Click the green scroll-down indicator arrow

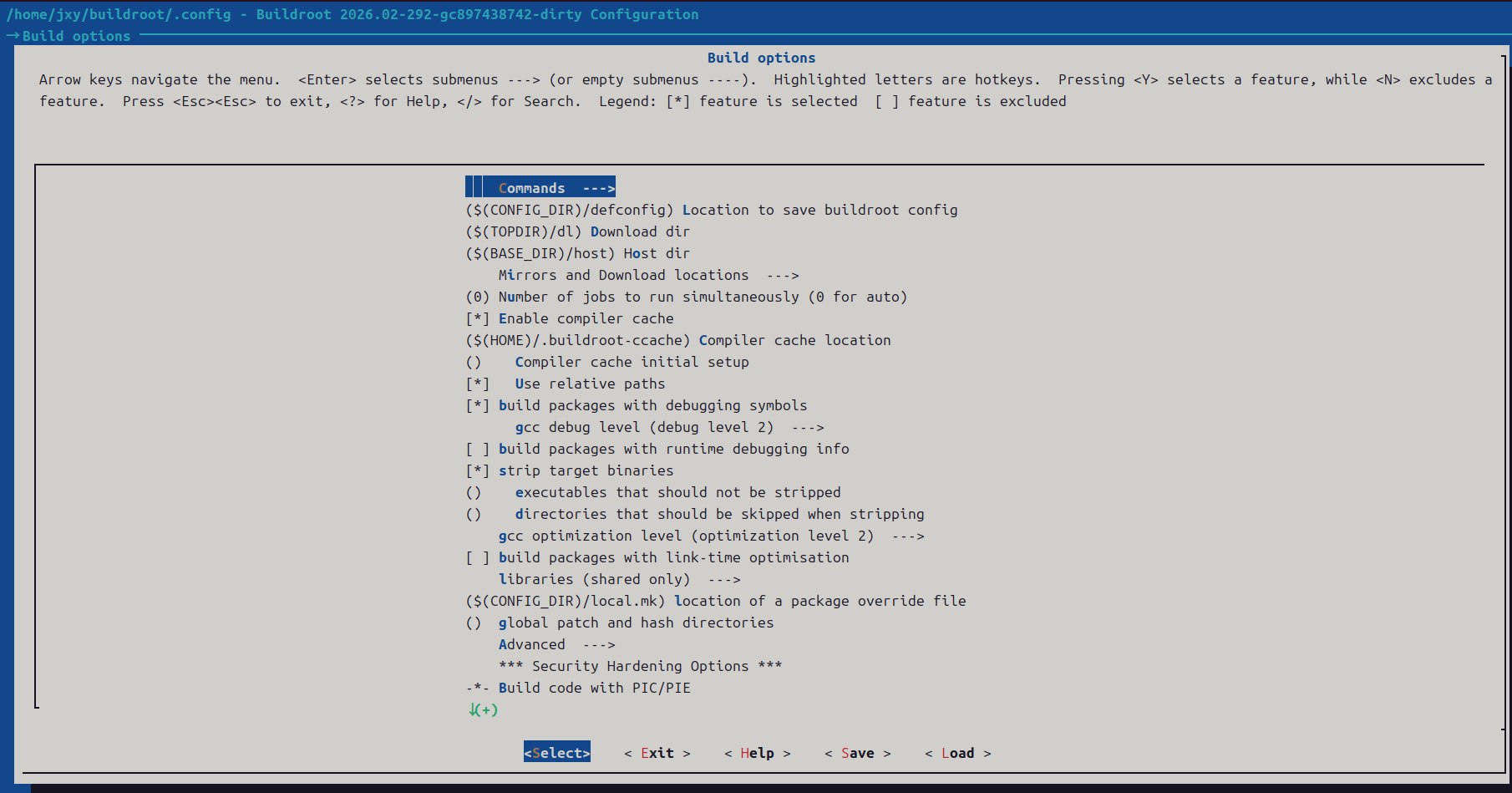pyautogui.click(x=483, y=709)
